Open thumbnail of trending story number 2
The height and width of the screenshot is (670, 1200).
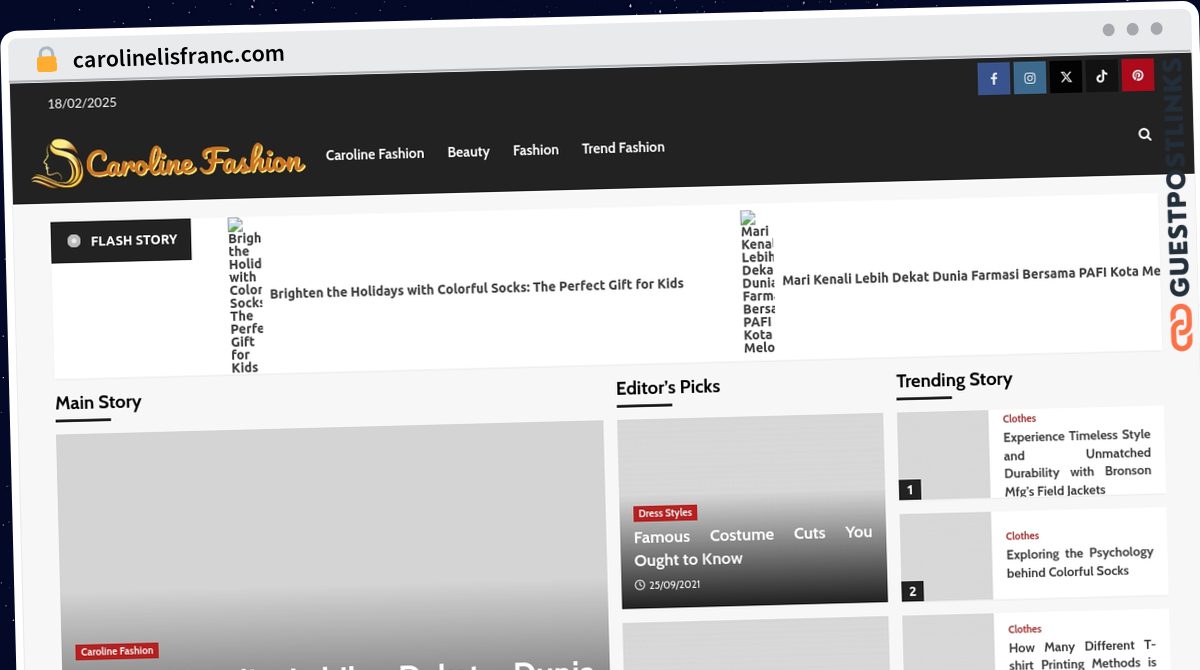tap(946, 557)
